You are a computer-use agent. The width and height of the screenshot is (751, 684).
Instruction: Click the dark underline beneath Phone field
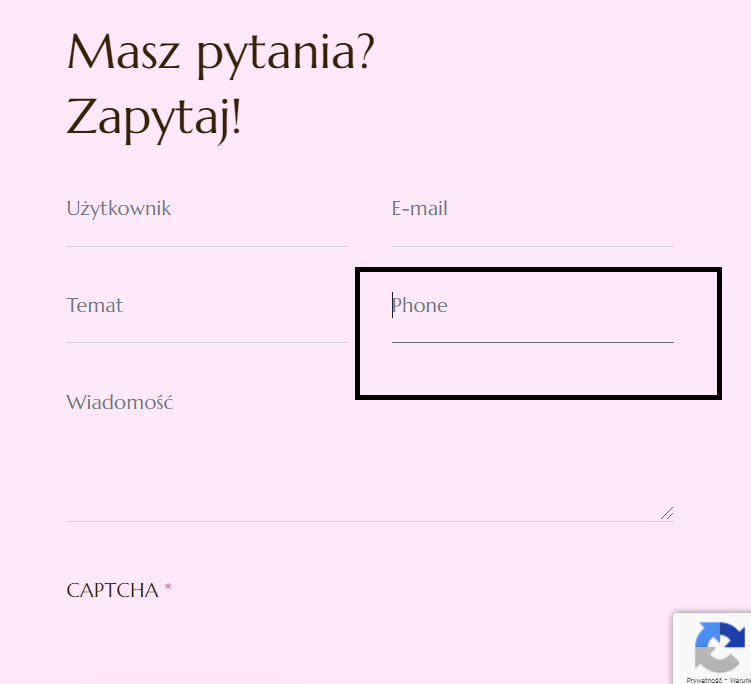pyautogui.click(x=532, y=342)
